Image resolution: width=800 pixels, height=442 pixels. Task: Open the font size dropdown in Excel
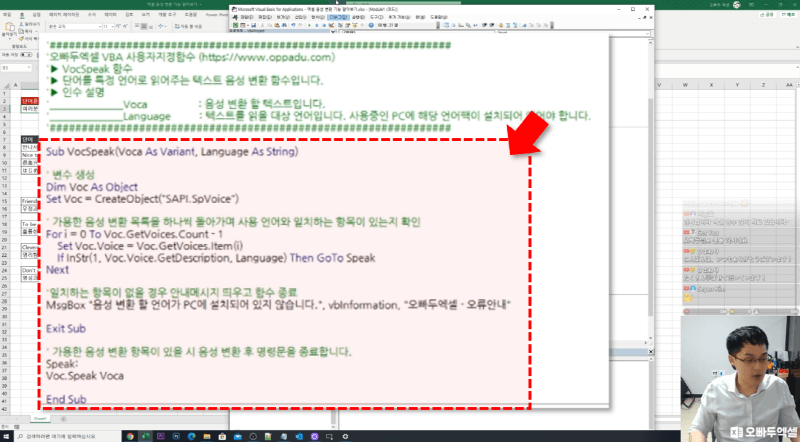[112, 27]
